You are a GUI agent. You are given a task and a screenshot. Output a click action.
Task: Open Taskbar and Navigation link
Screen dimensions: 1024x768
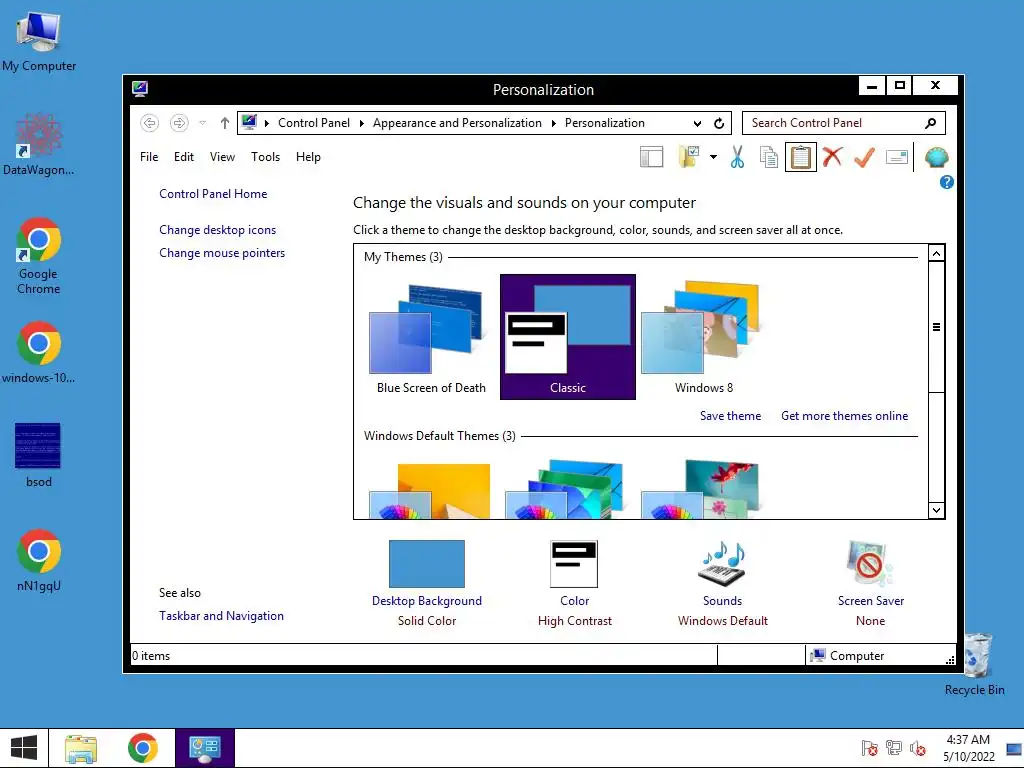click(x=221, y=616)
